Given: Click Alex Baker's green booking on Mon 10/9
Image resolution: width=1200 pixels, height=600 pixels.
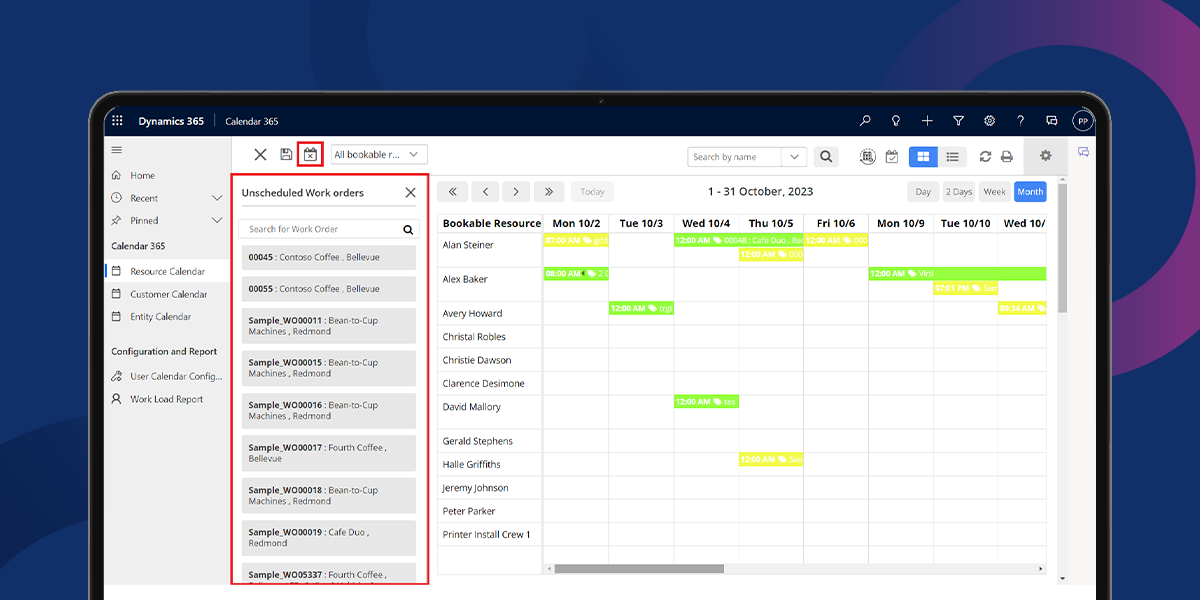Looking at the screenshot, I should click(957, 273).
